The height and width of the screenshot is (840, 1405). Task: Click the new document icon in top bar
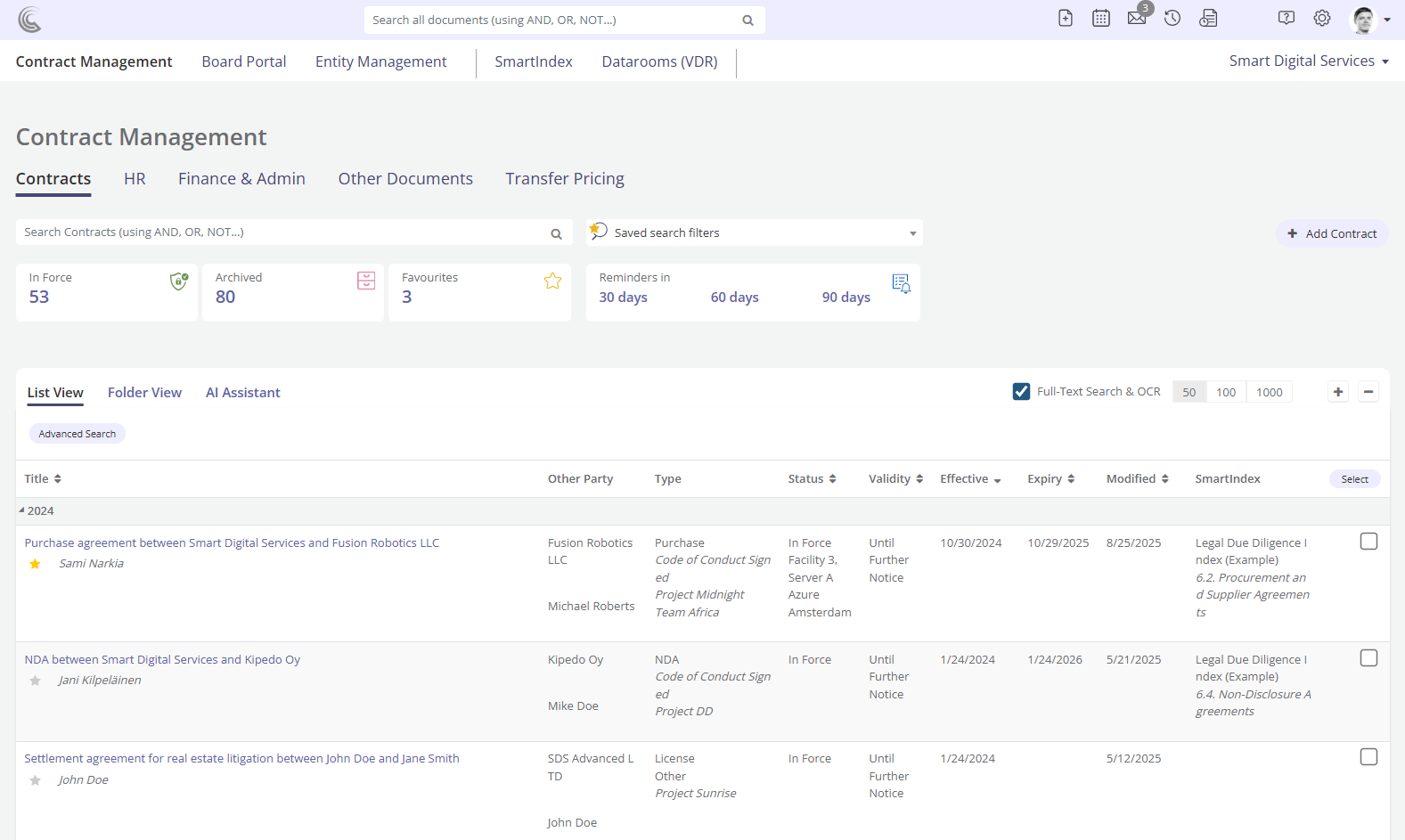tap(1066, 19)
